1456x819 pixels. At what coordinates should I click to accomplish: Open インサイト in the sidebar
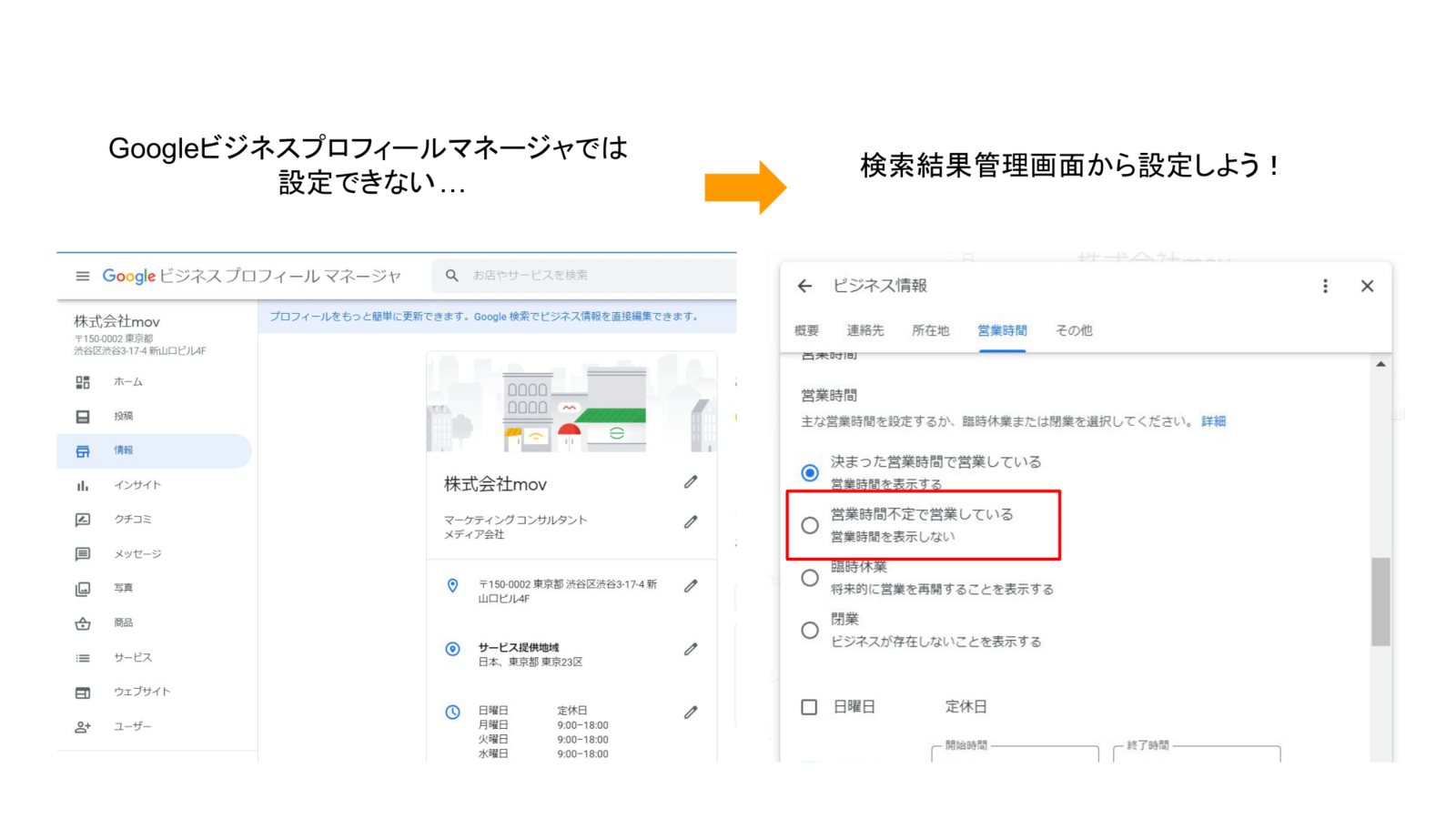click(137, 486)
